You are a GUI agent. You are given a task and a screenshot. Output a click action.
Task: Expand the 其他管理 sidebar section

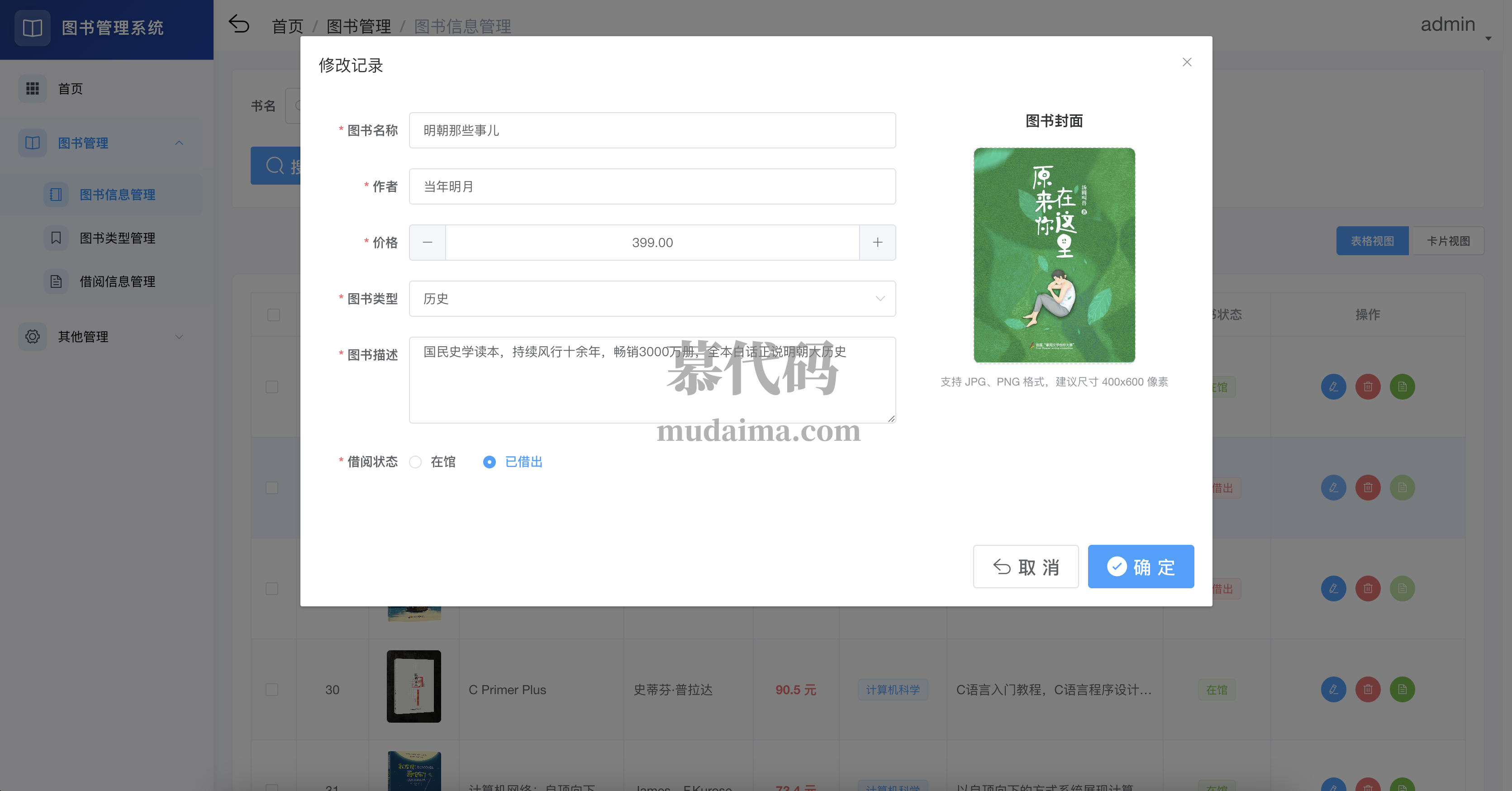(x=180, y=337)
